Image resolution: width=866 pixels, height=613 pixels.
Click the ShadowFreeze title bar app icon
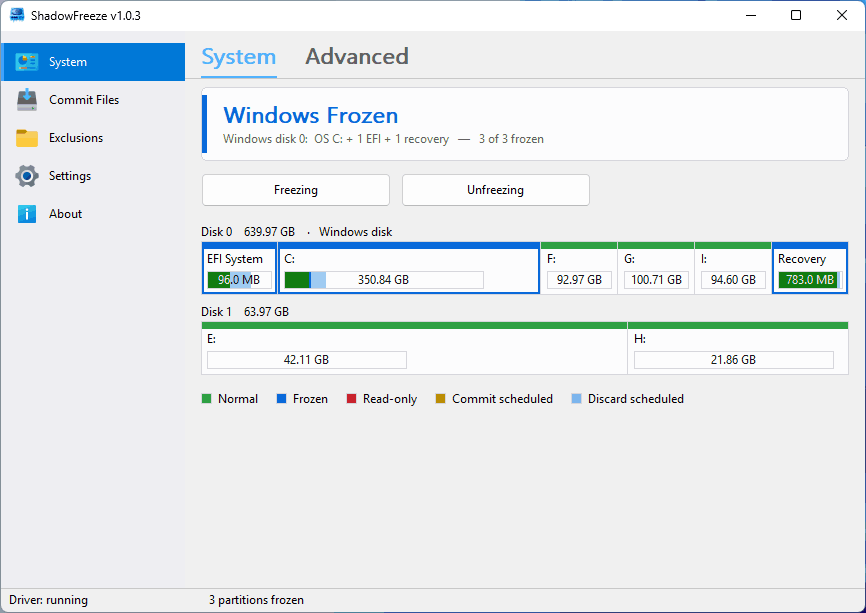[17, 15]
